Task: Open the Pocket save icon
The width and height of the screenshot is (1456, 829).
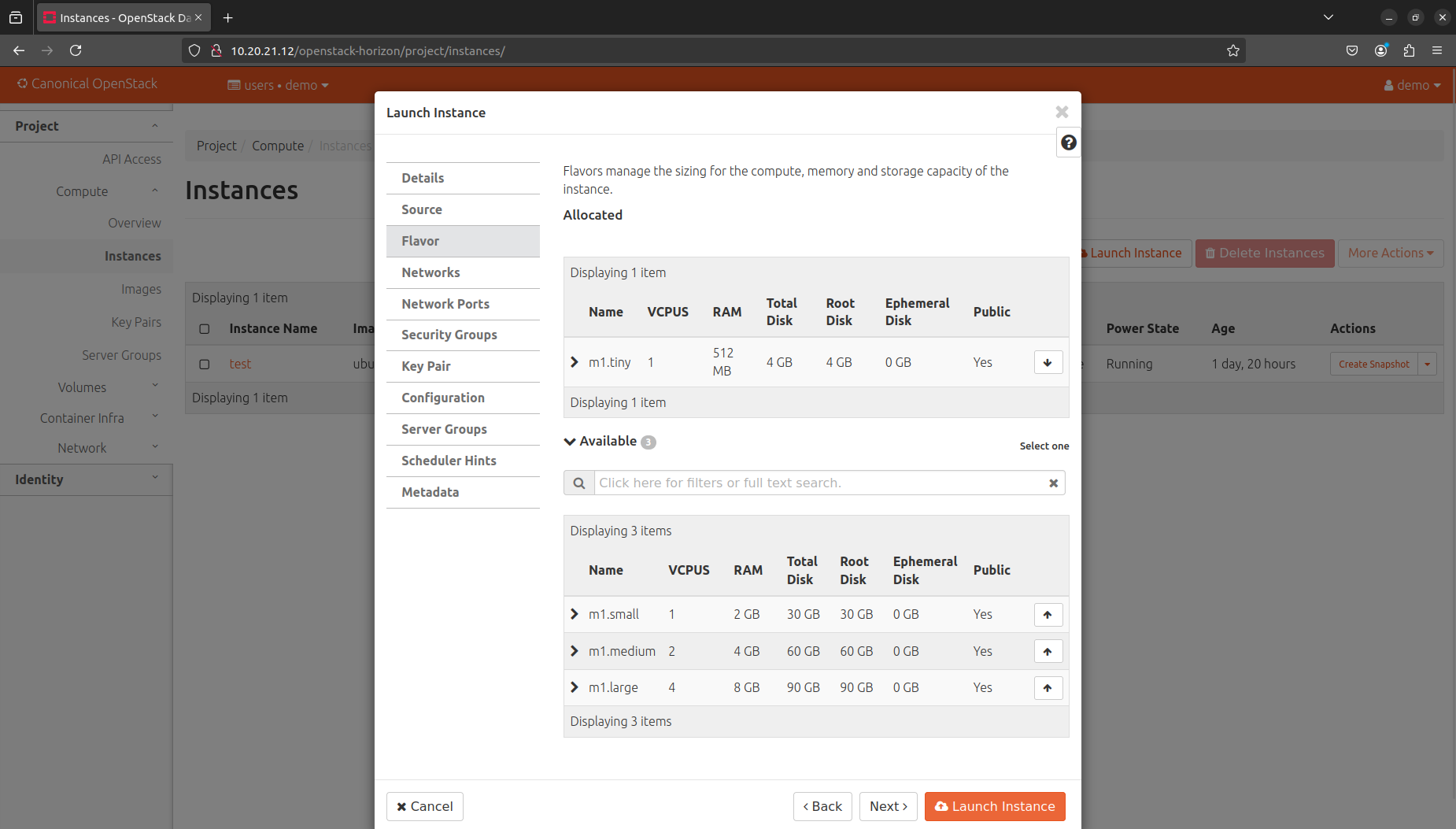Action: 1352,50
